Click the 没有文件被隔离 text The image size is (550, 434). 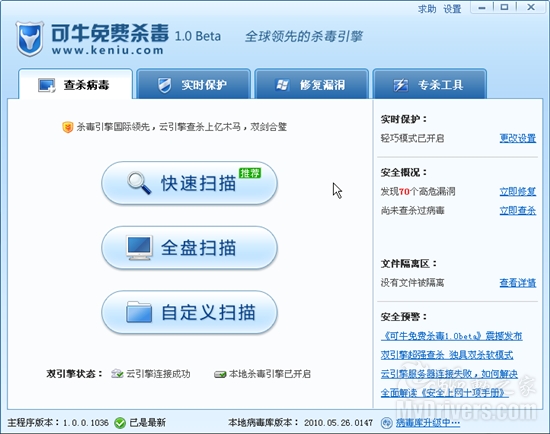coord(412,283)
